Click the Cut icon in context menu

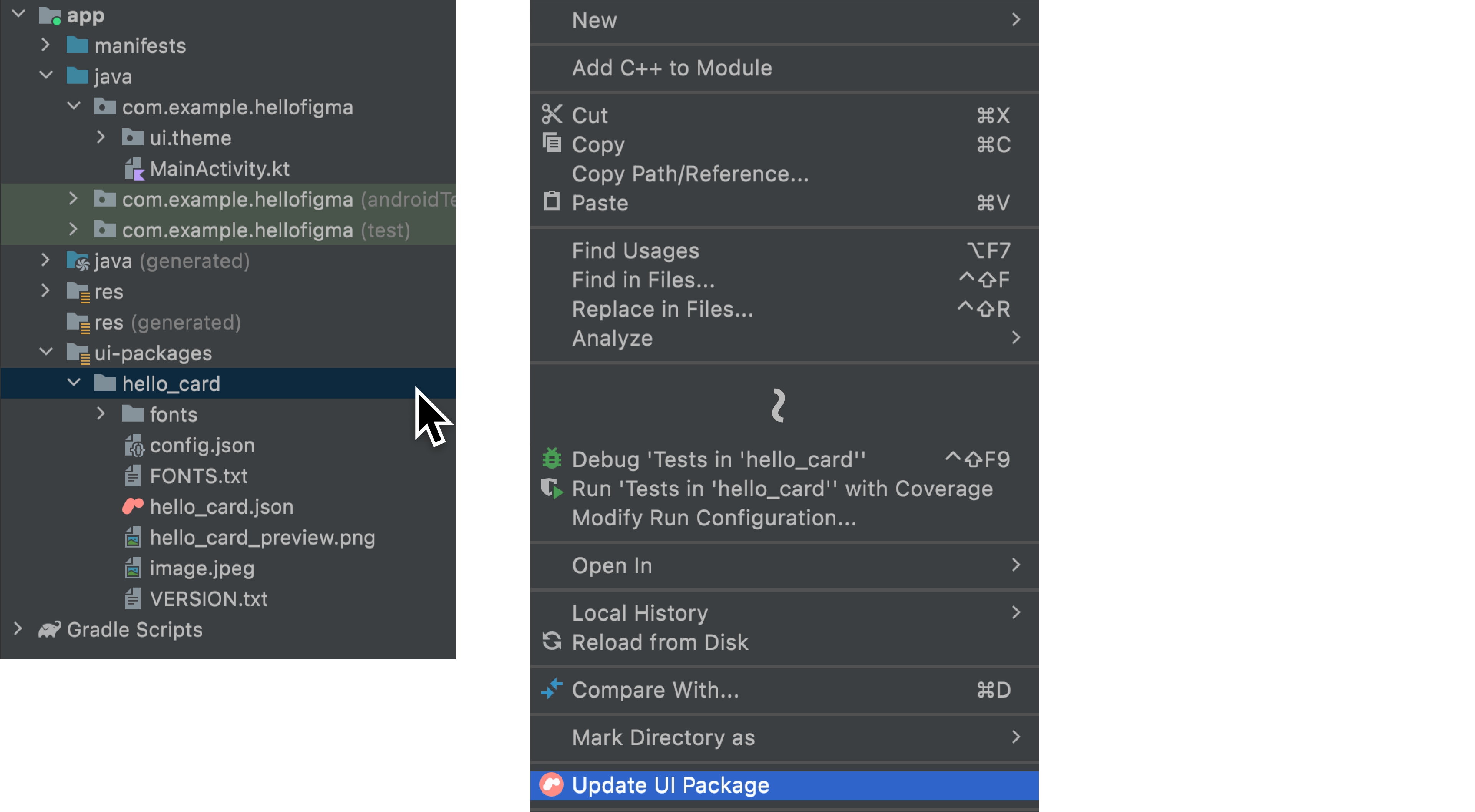coord(551,115)
